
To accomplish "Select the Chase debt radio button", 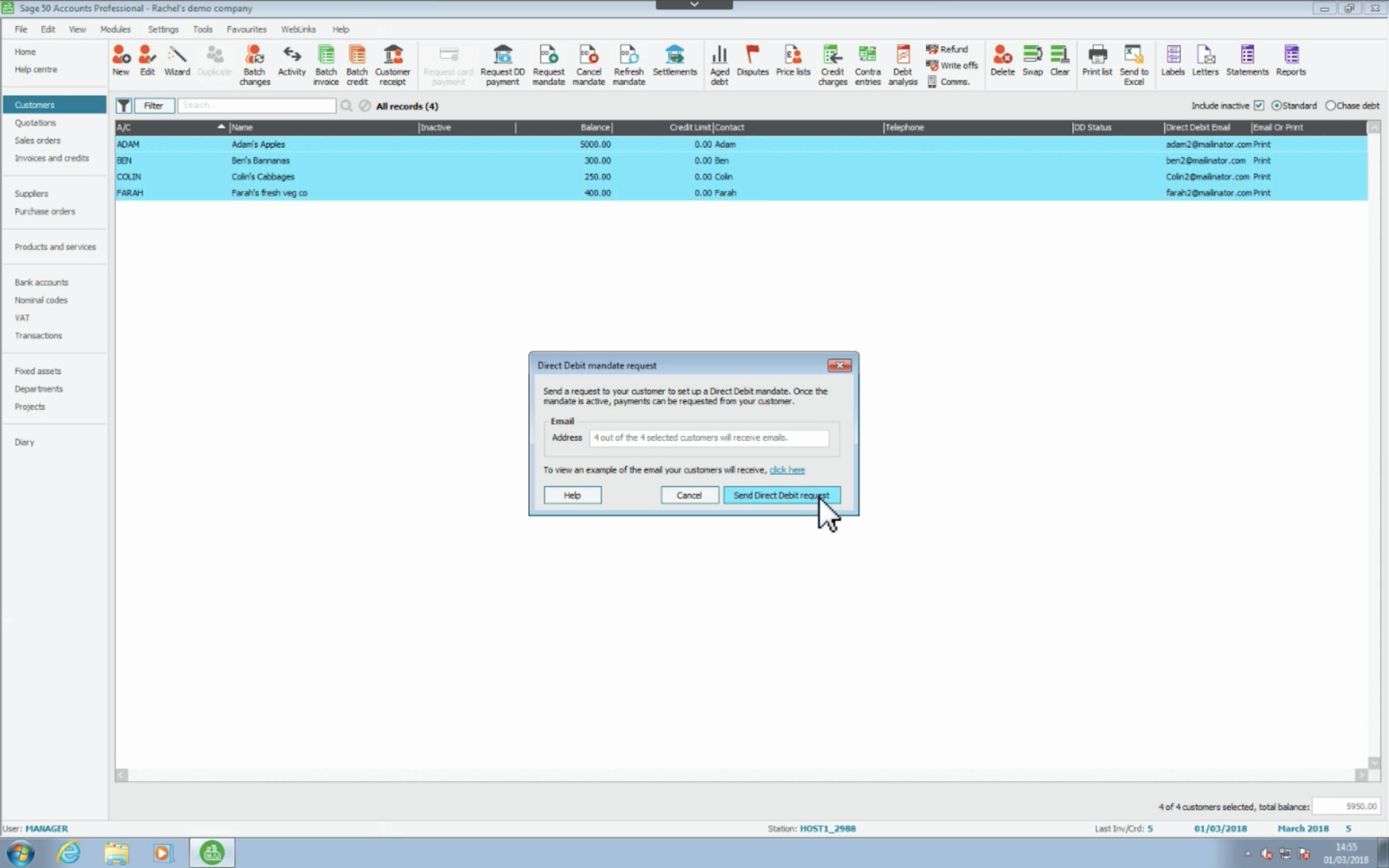I will pyautogui.click(x=1330, y=106).
